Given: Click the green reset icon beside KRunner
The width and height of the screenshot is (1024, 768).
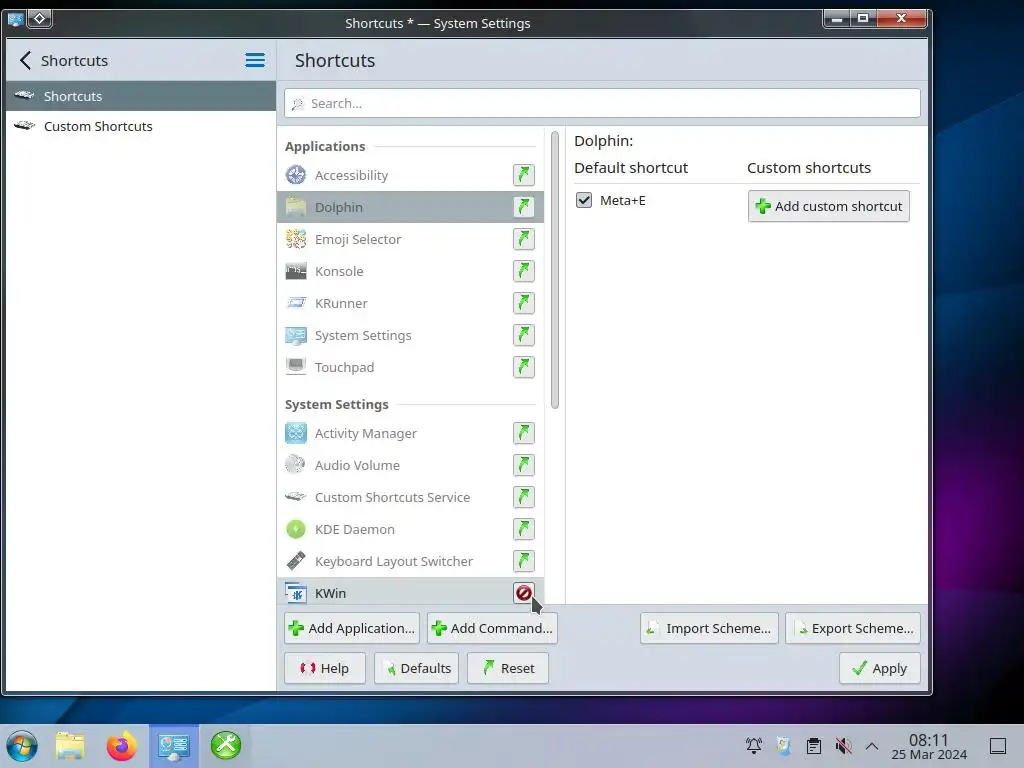Looking at the screenshot, I should point(524,303).
